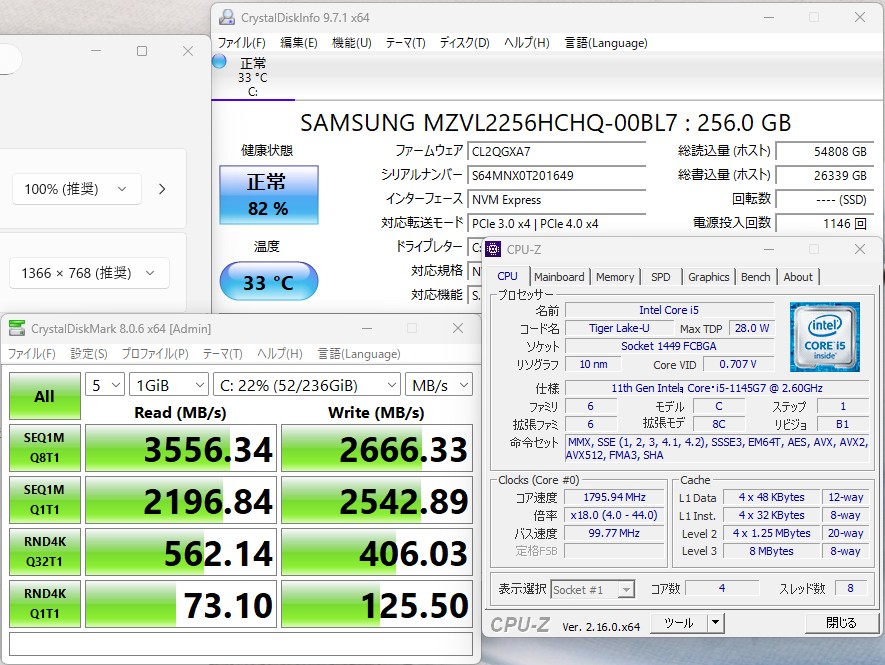Select the blue disk status circle for drive C:

220,62
